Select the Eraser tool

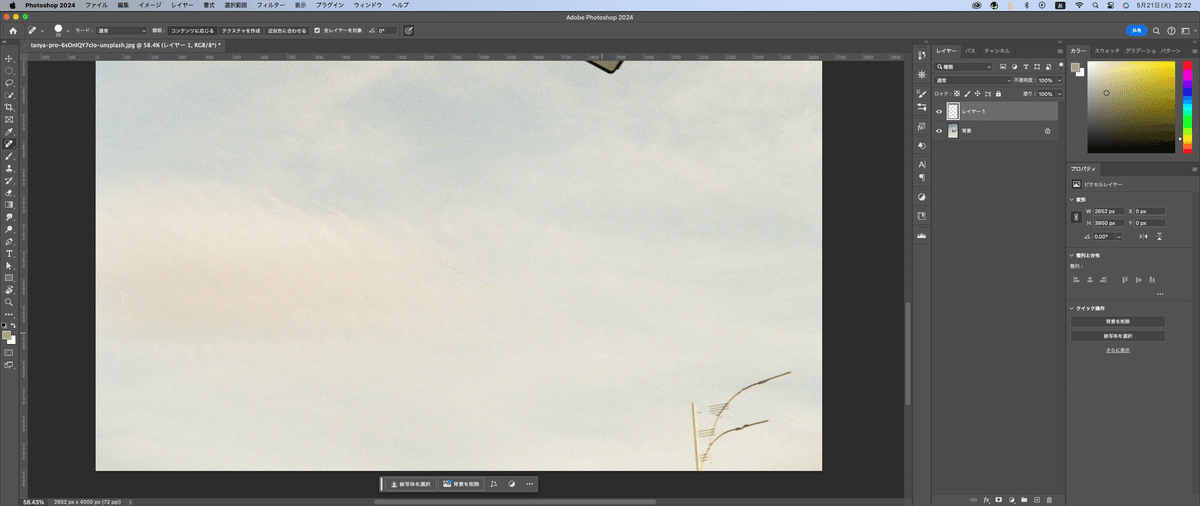pyautogui.click(x=9, y=192)
